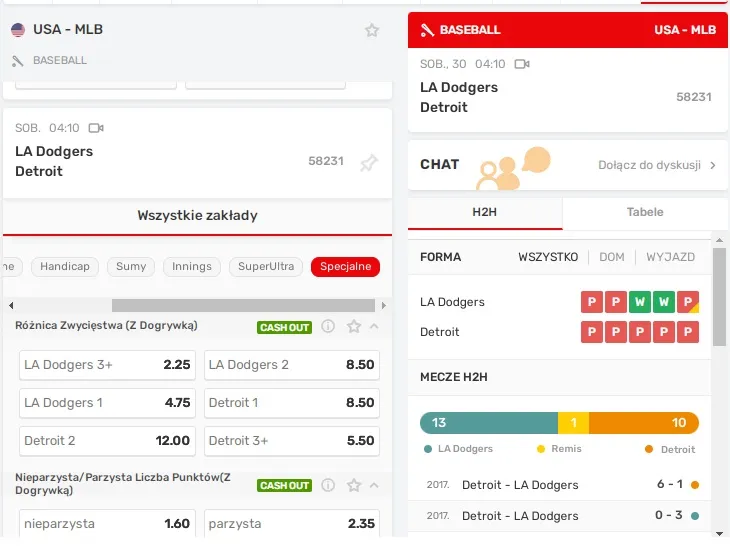Image resolution: width=730 pixels, height=548 pixels.
Task: Select WYJAZD form filter
Action: pos(670,257)
